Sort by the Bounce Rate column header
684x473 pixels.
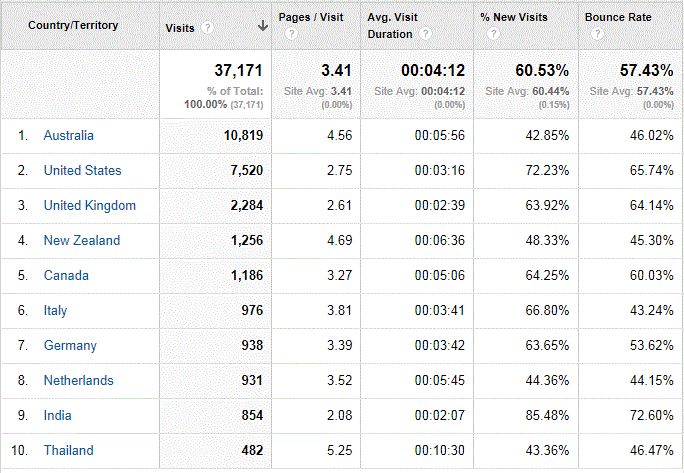[x=620, y=17]
